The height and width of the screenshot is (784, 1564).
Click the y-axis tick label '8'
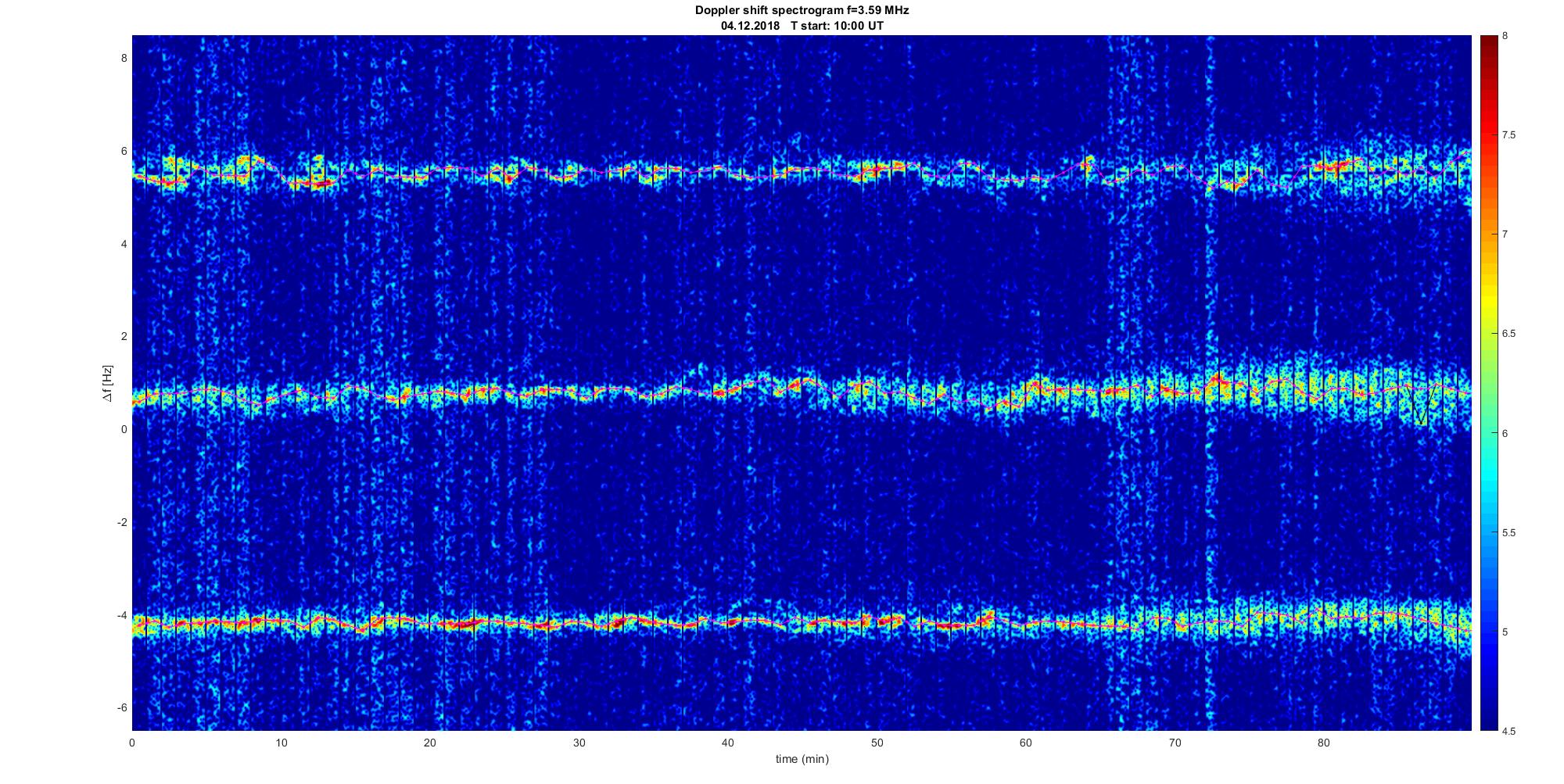pos(124,59)
